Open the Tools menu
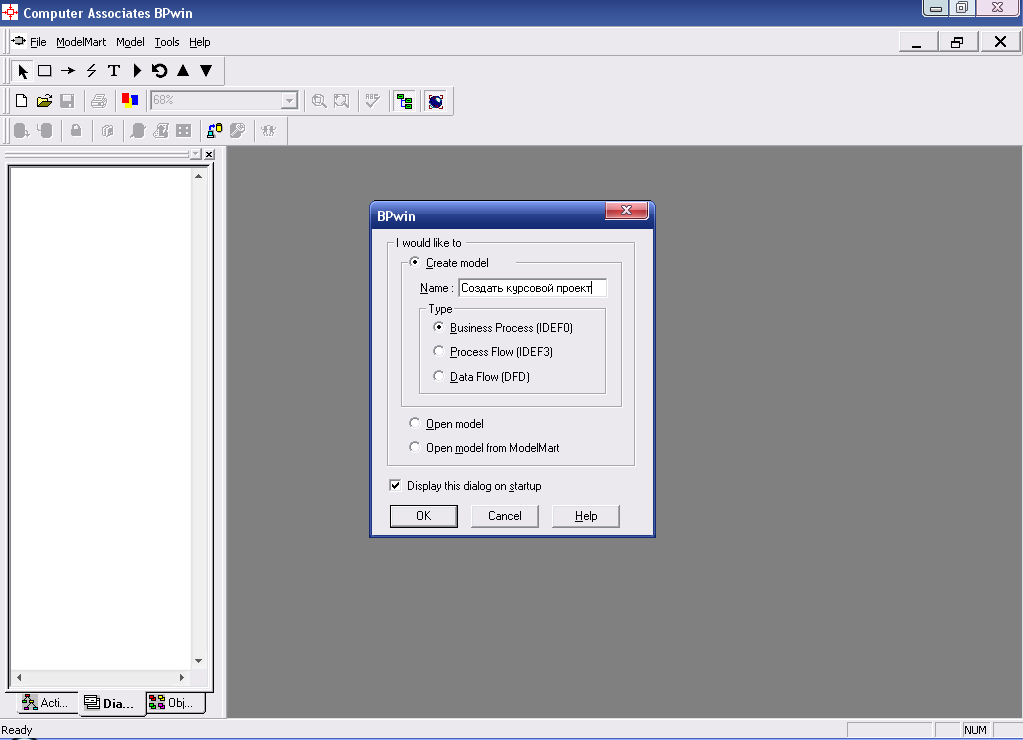This screenshot has height=740, width=1023. click(x=167, y=42)
